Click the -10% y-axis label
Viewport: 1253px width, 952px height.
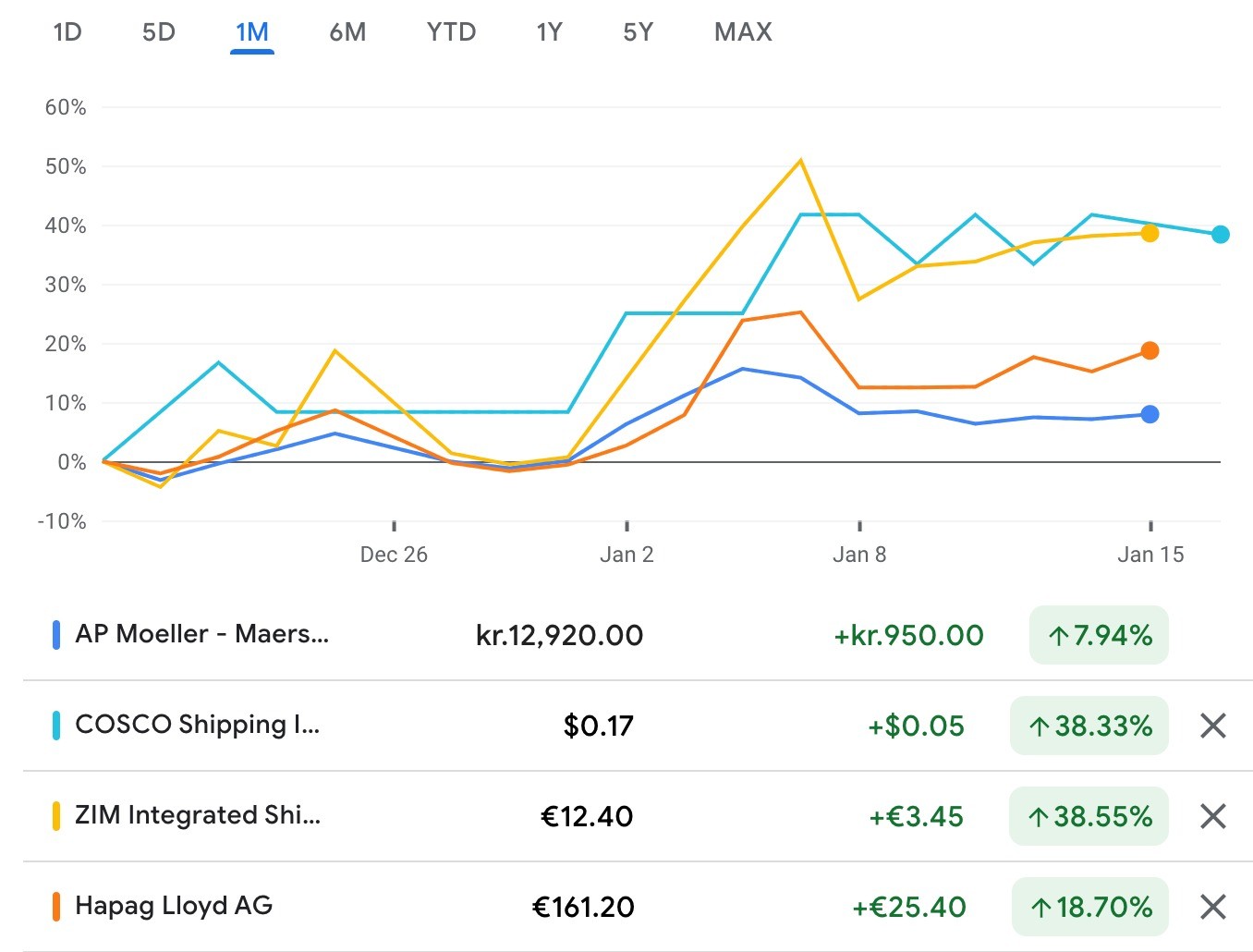62,521
